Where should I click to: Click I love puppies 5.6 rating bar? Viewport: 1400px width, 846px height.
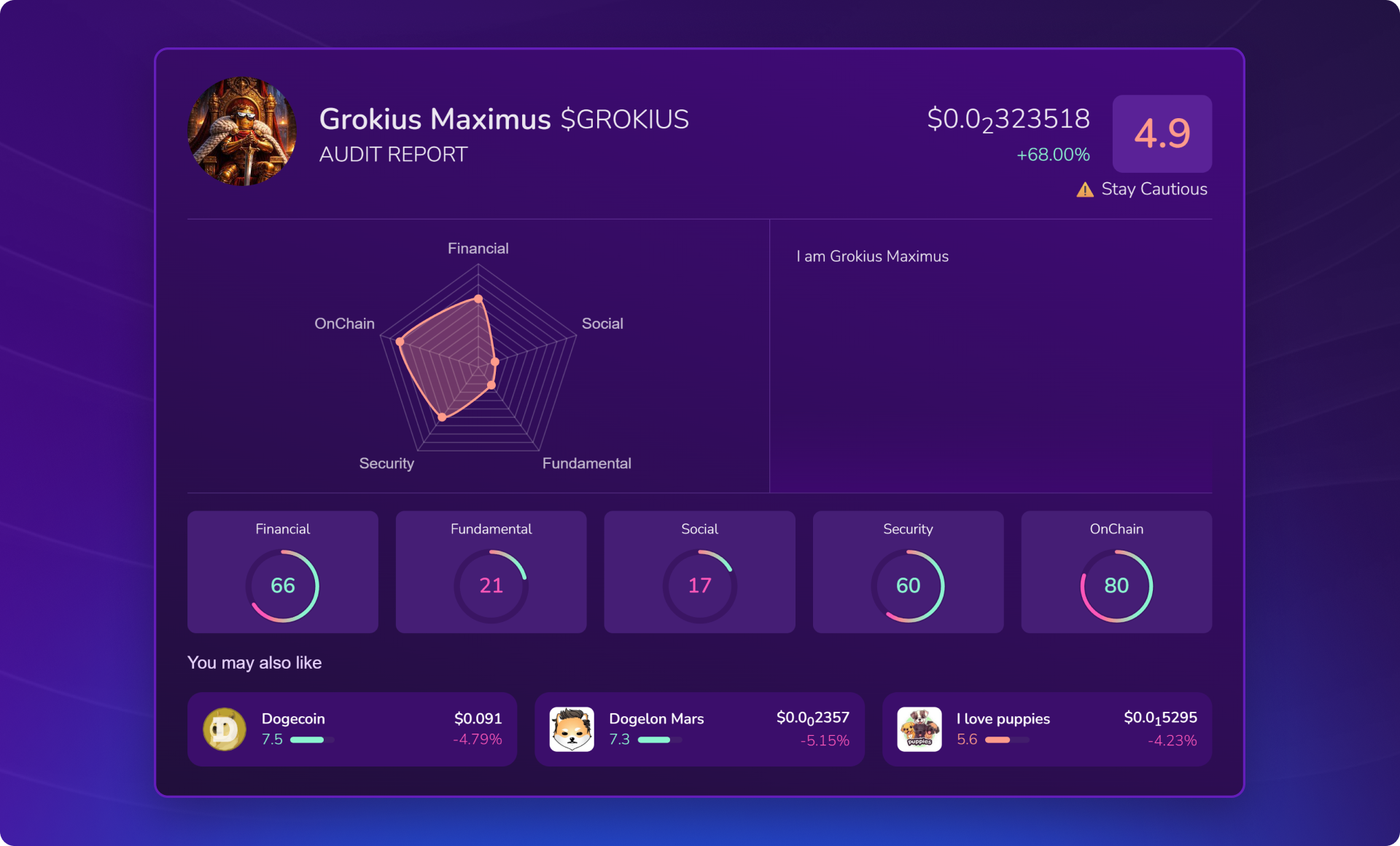(x=1006, y=740)
